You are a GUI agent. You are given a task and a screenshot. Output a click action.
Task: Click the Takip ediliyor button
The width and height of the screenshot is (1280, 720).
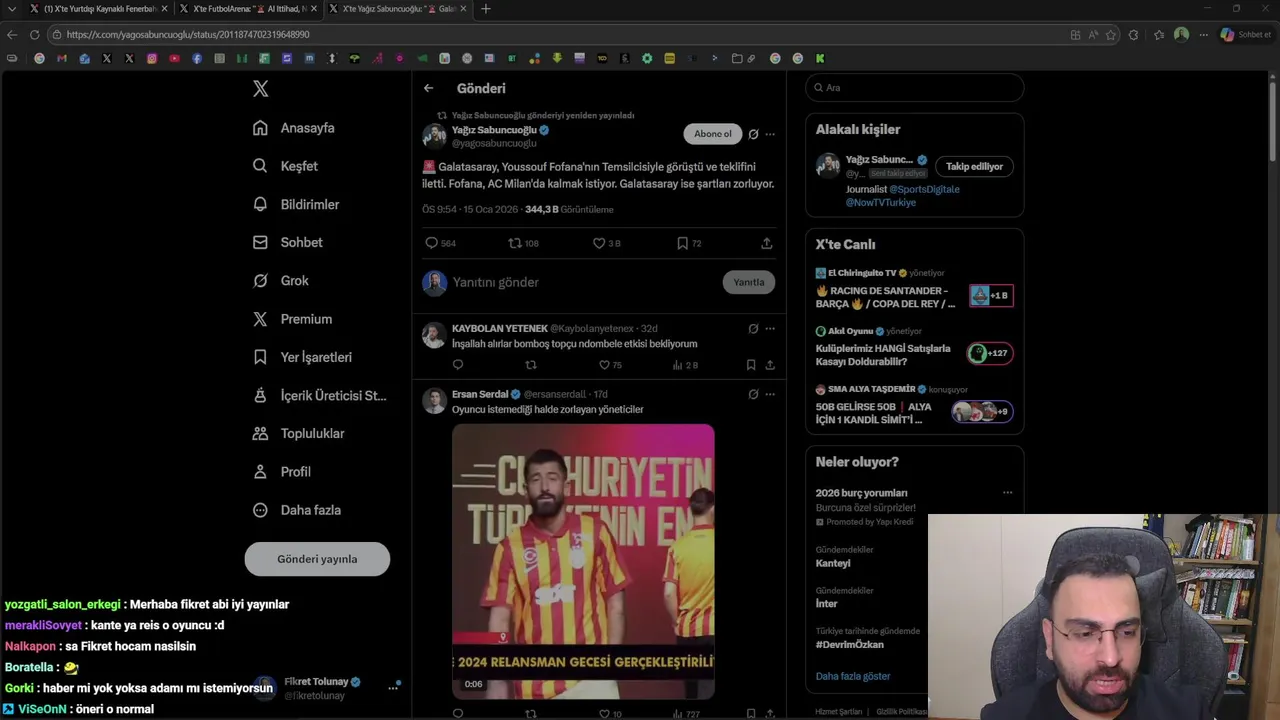pyautogui.click(x=974, y=166)
